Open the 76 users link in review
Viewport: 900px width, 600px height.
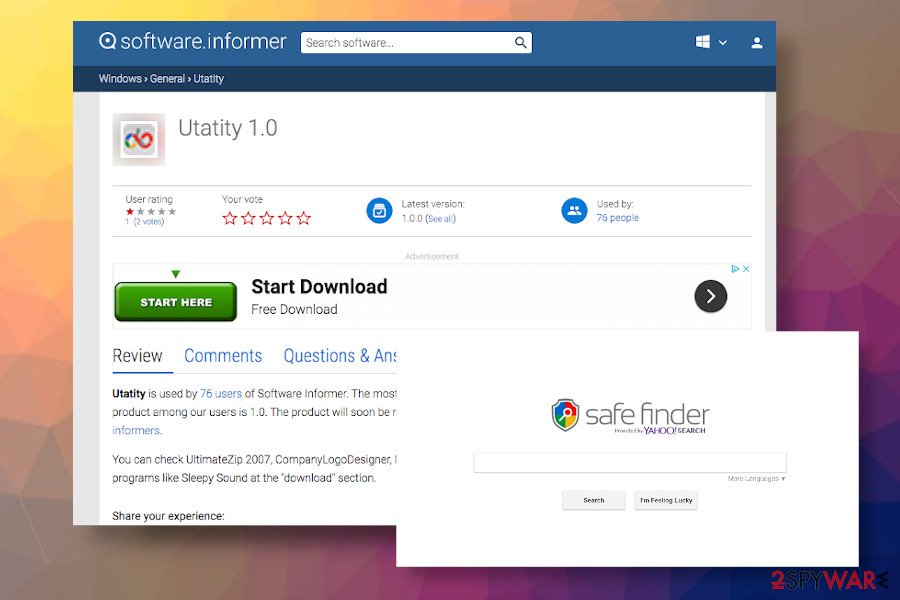[x=221, y=394]
